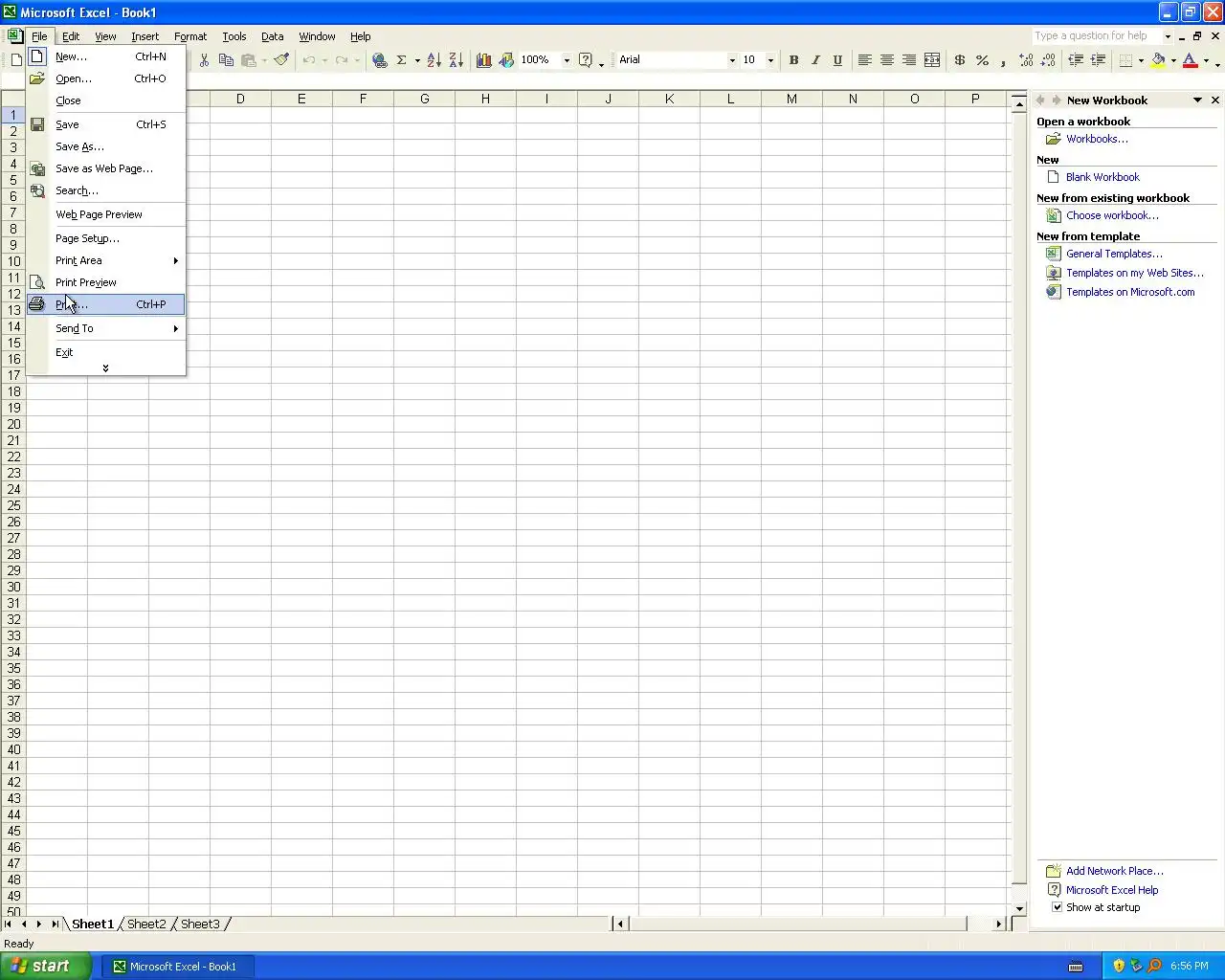Open the Fill Color dropdown arrow

tap(1173, 59)
